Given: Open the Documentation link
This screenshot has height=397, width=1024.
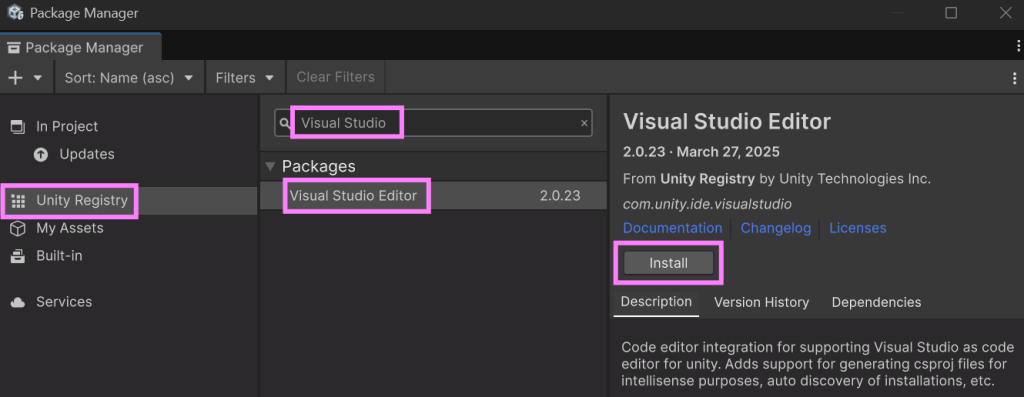Looking at the screenshot, I should (x=673, y=229).
